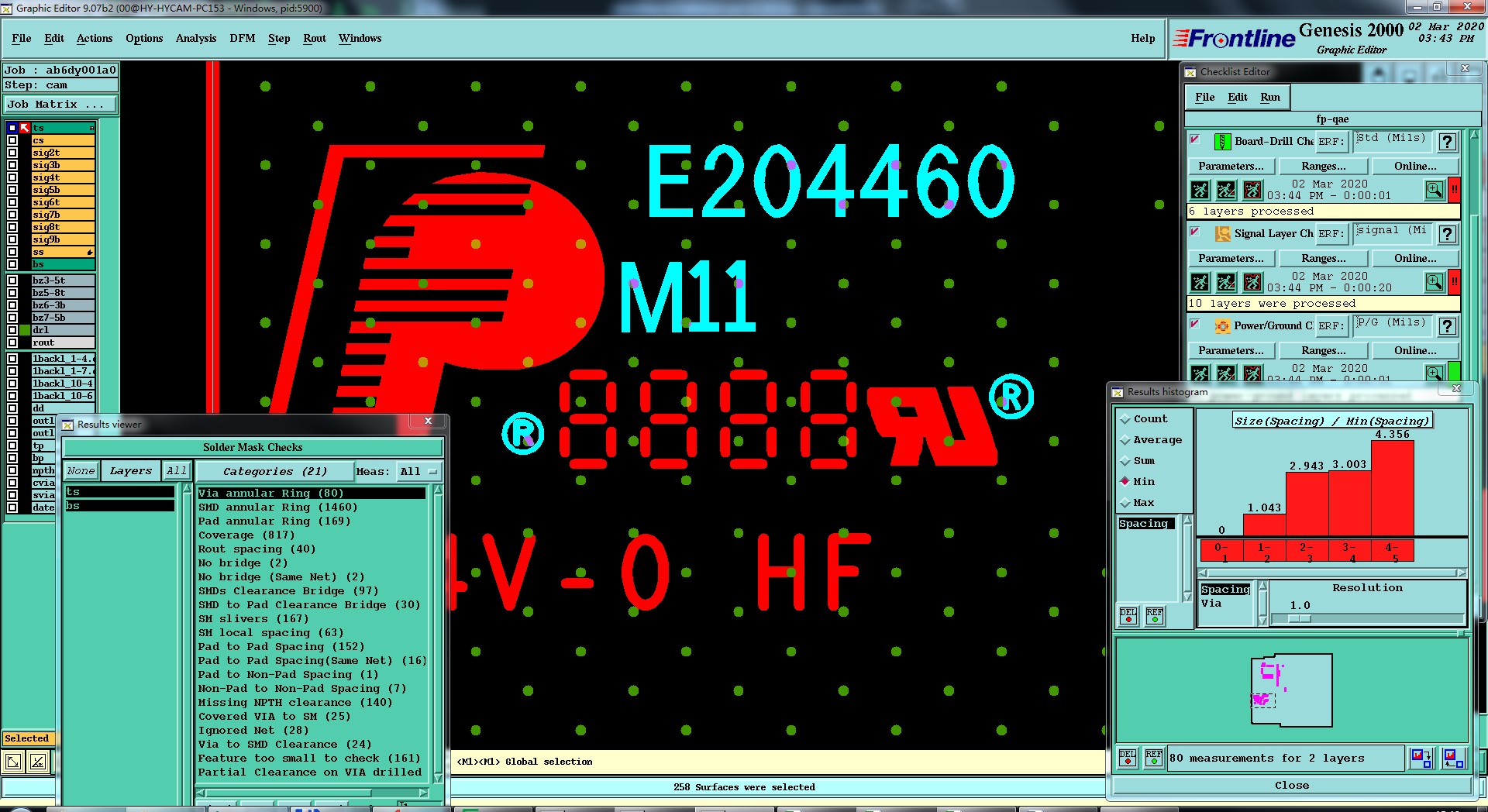Open the Actions menu

click(x=95, y=38)
